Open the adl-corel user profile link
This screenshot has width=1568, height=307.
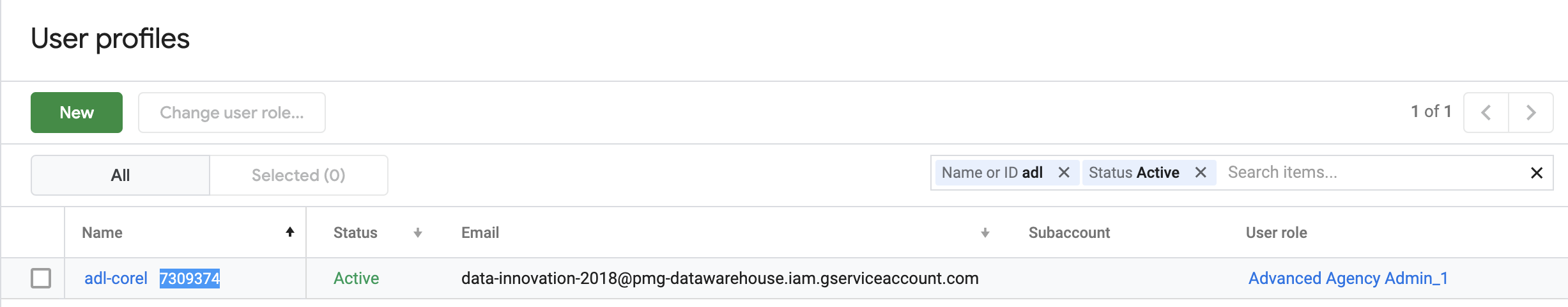tap(116, 278)
